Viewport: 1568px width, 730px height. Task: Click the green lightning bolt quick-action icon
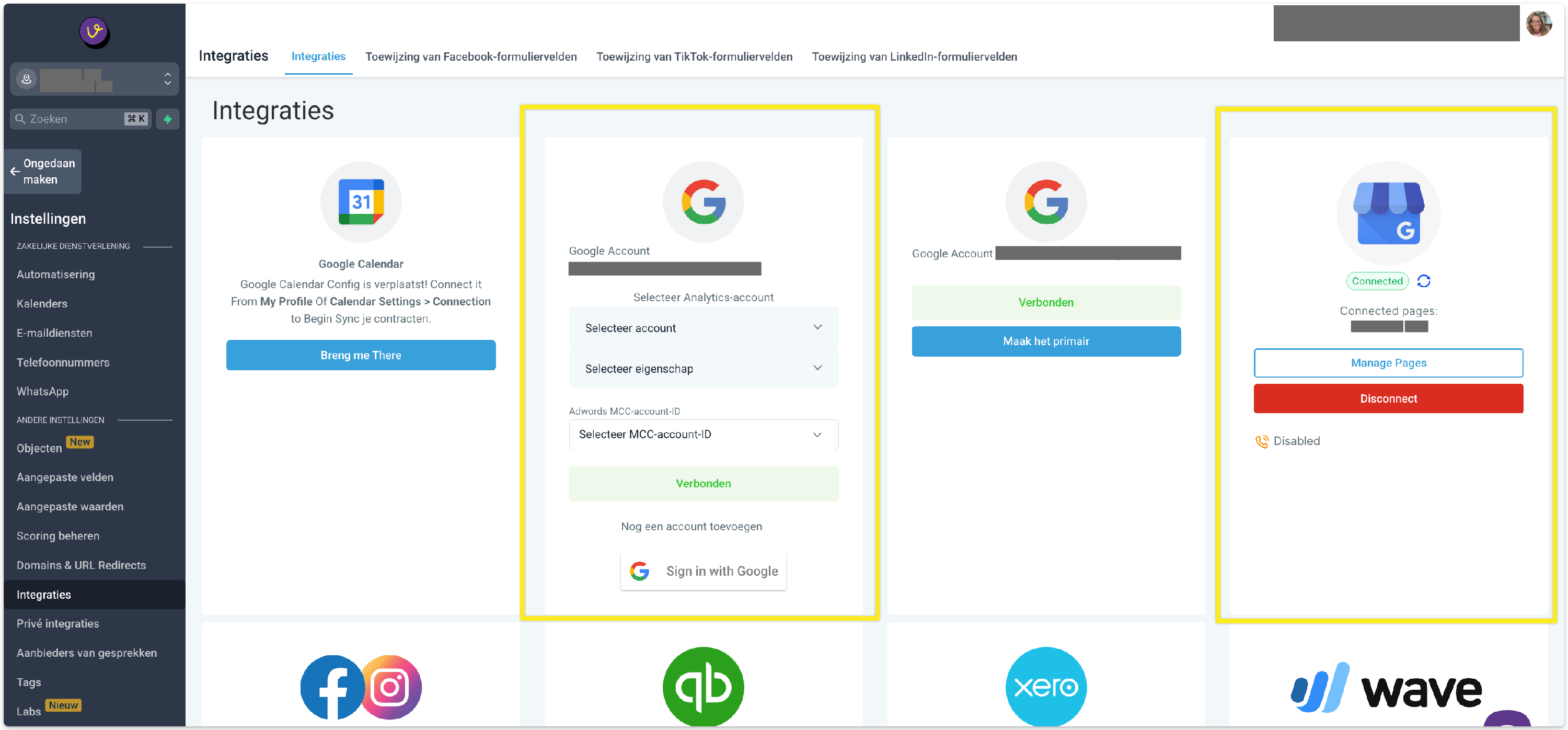click(167, 119)
